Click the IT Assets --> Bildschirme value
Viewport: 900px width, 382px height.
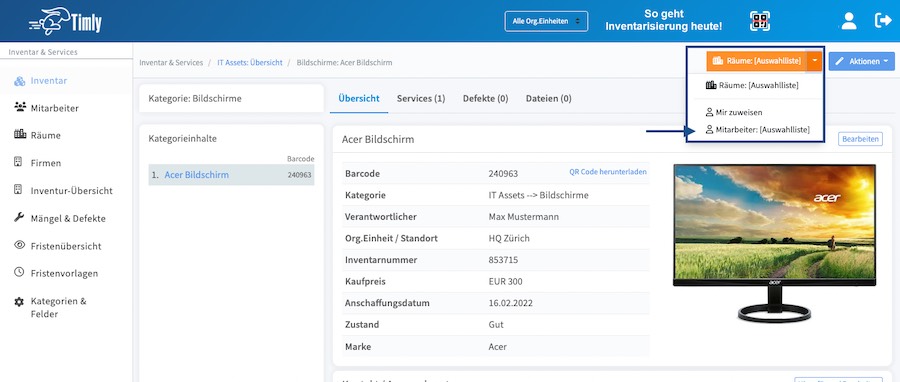pyautogui.click(x=538, y=195)
